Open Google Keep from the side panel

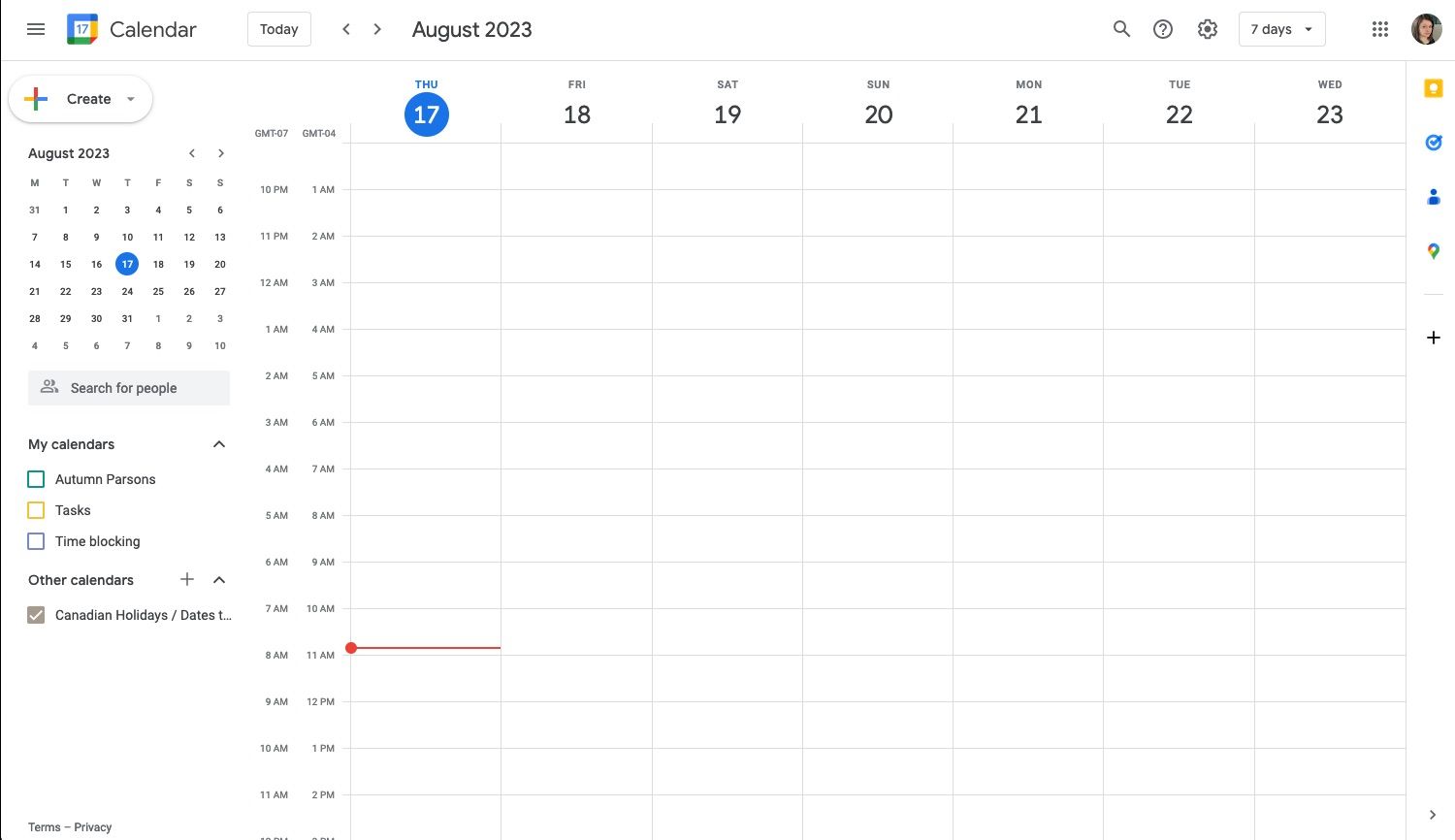[x=1434, y=87]
